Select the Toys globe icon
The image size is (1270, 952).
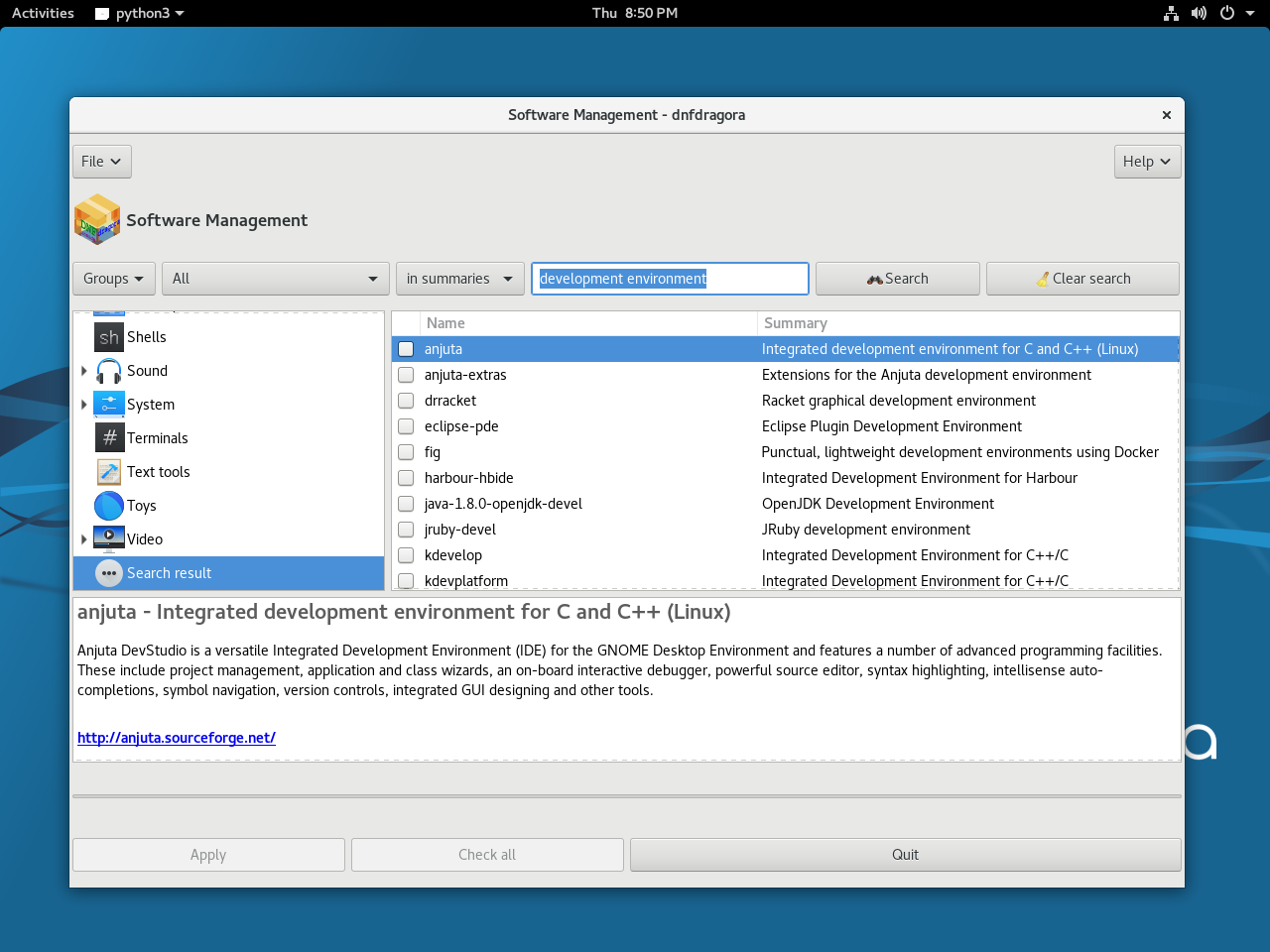(x=109, y=506)
